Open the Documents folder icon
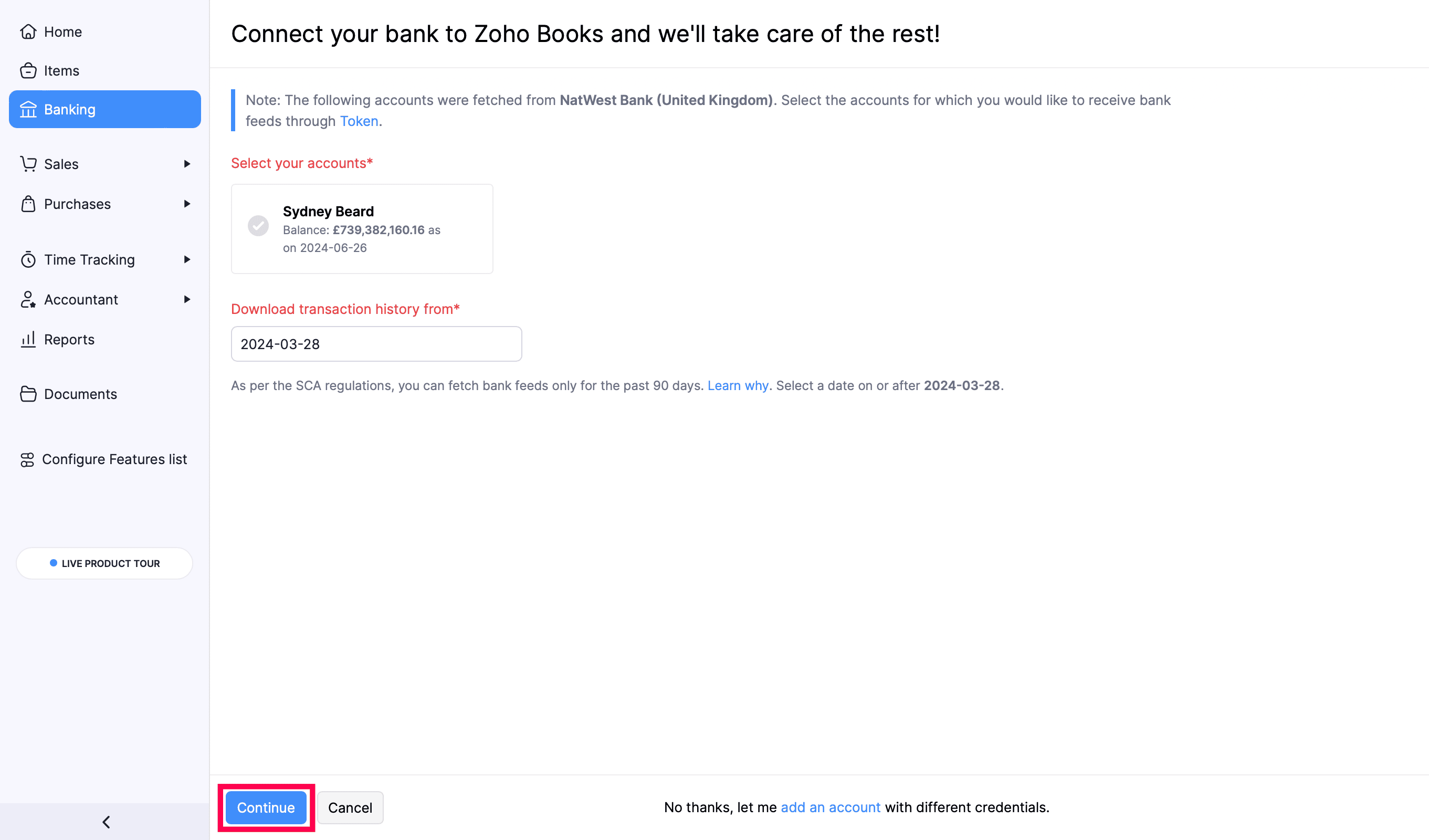 (28, 394)
